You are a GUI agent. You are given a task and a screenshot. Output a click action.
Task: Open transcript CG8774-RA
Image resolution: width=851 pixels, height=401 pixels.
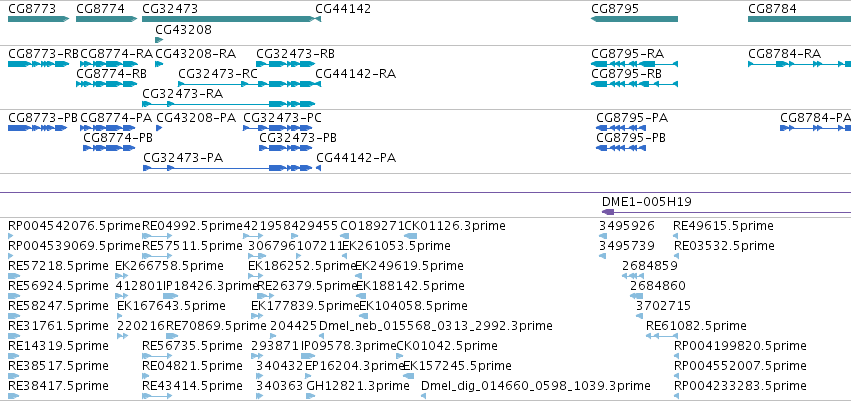[x=109, y=64]
